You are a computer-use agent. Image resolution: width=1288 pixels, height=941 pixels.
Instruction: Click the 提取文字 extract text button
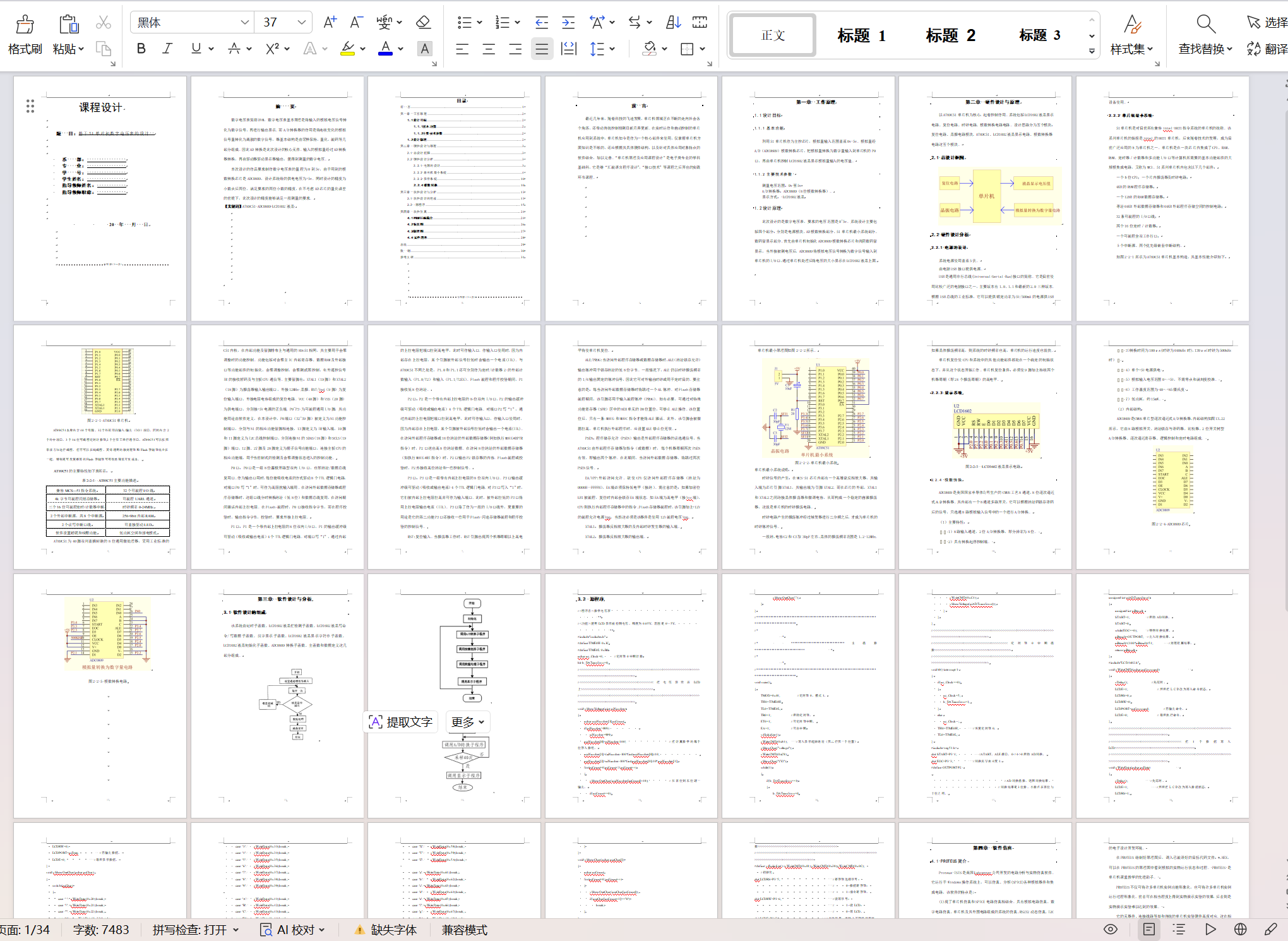click(x=402, y=722)
